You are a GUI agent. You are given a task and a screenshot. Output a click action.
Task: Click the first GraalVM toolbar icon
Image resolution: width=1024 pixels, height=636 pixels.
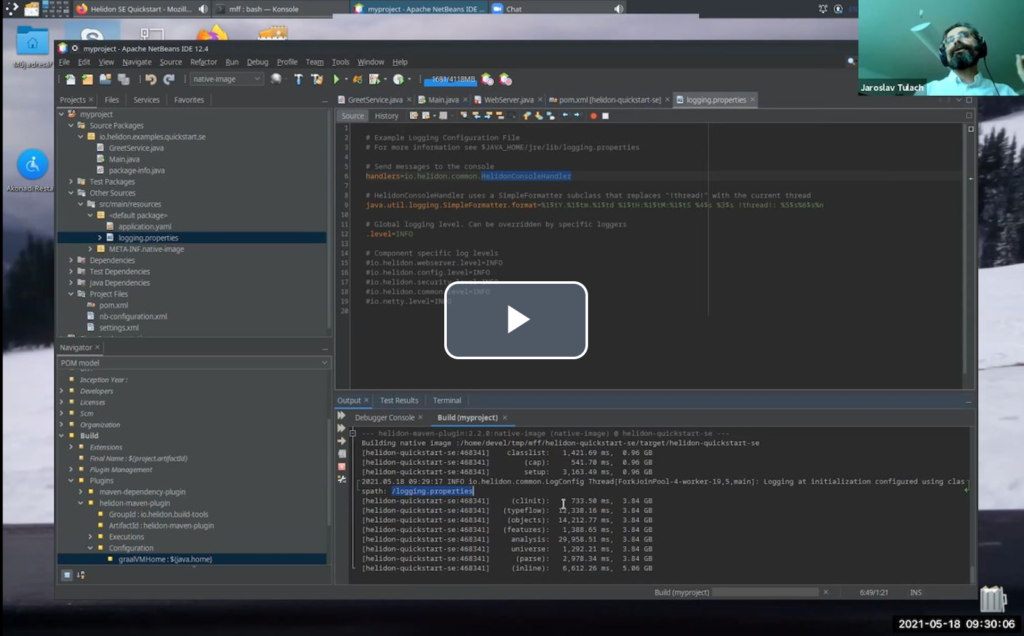click(487, 79)
